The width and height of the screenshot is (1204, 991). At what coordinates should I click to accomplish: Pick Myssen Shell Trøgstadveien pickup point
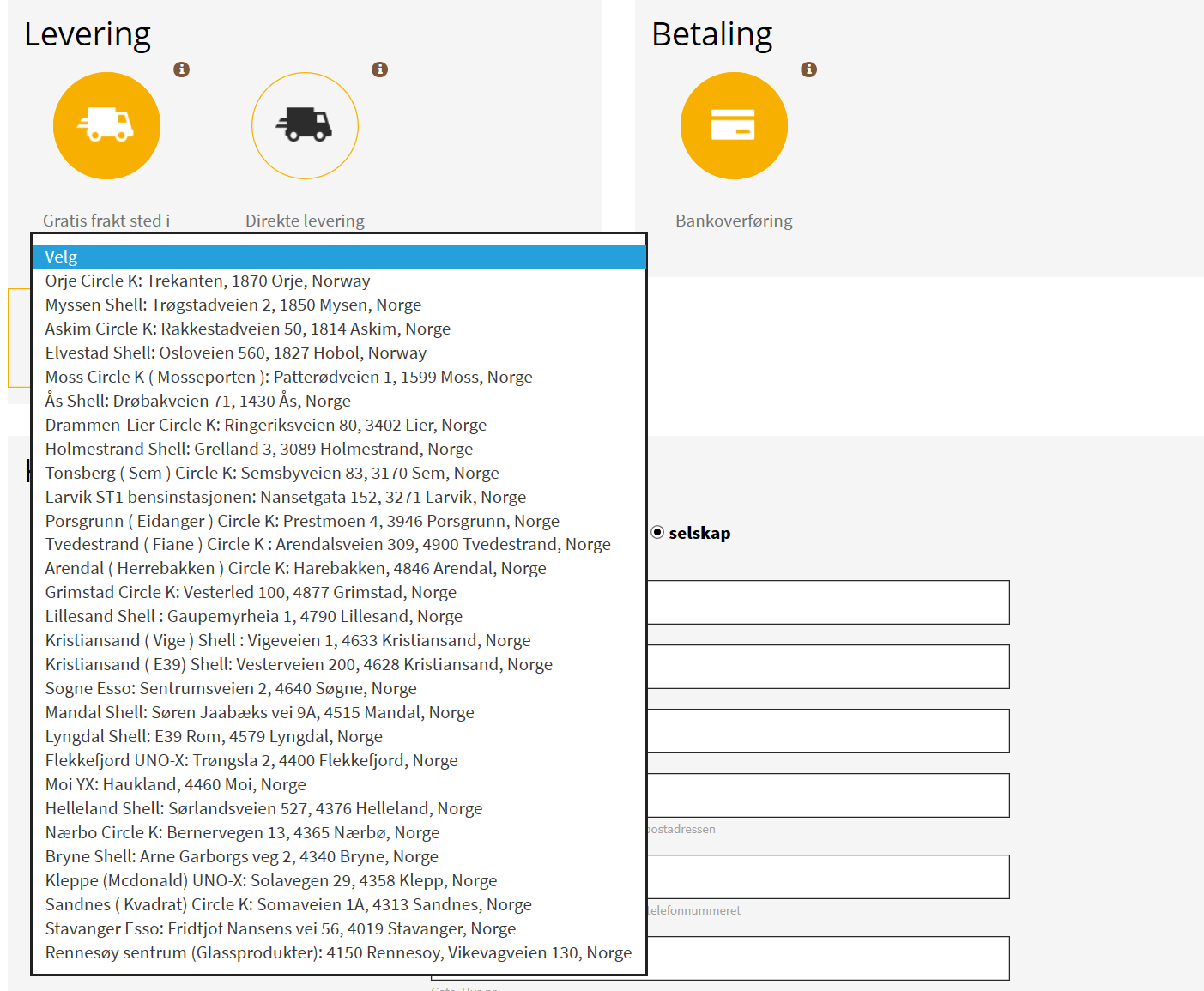coord(339,305)
